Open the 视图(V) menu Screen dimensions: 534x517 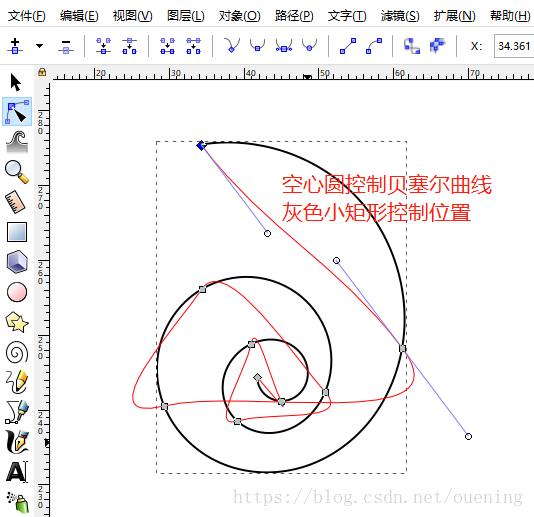pyautogui.click(x=132, y=16)
